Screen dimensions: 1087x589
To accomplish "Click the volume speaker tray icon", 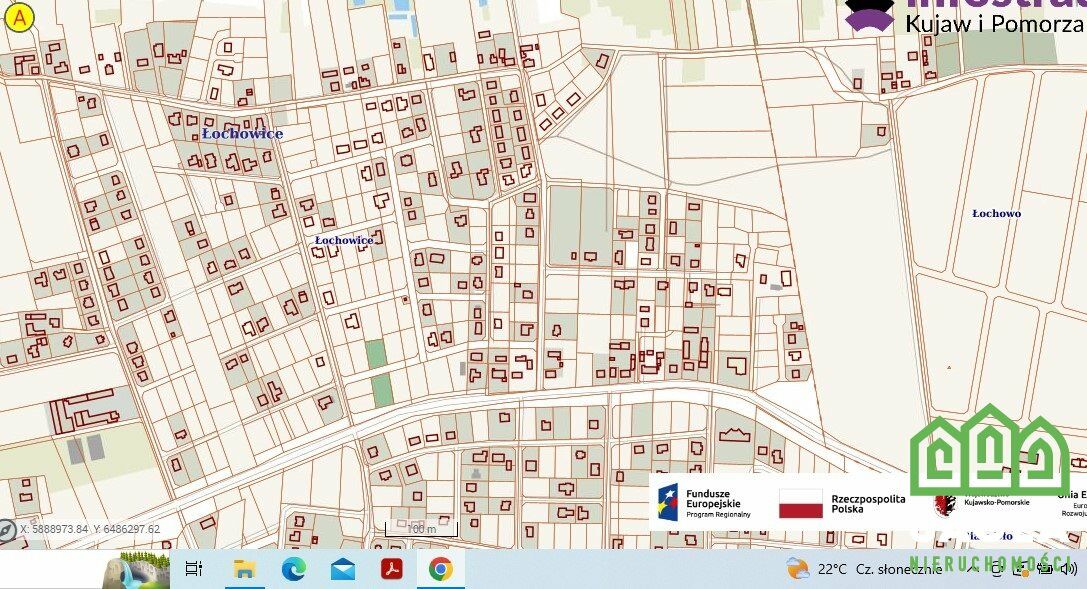I will (1068, 569).
